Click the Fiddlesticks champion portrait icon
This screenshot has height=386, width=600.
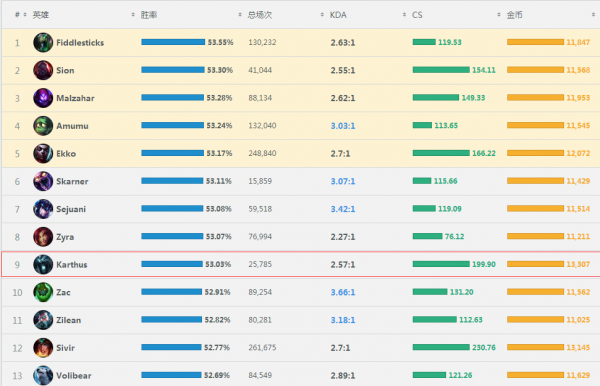[43, 42]
